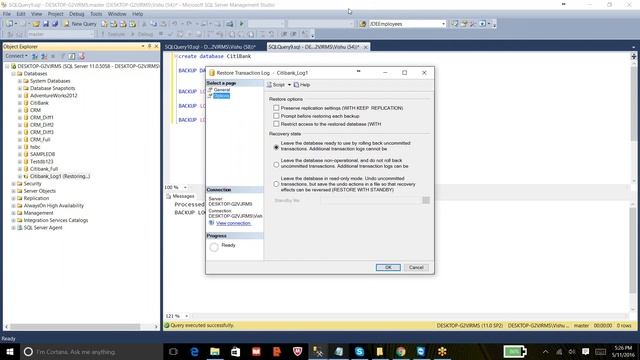Select Leave database ready to use option
640x360 pixels.
[276, 147]
